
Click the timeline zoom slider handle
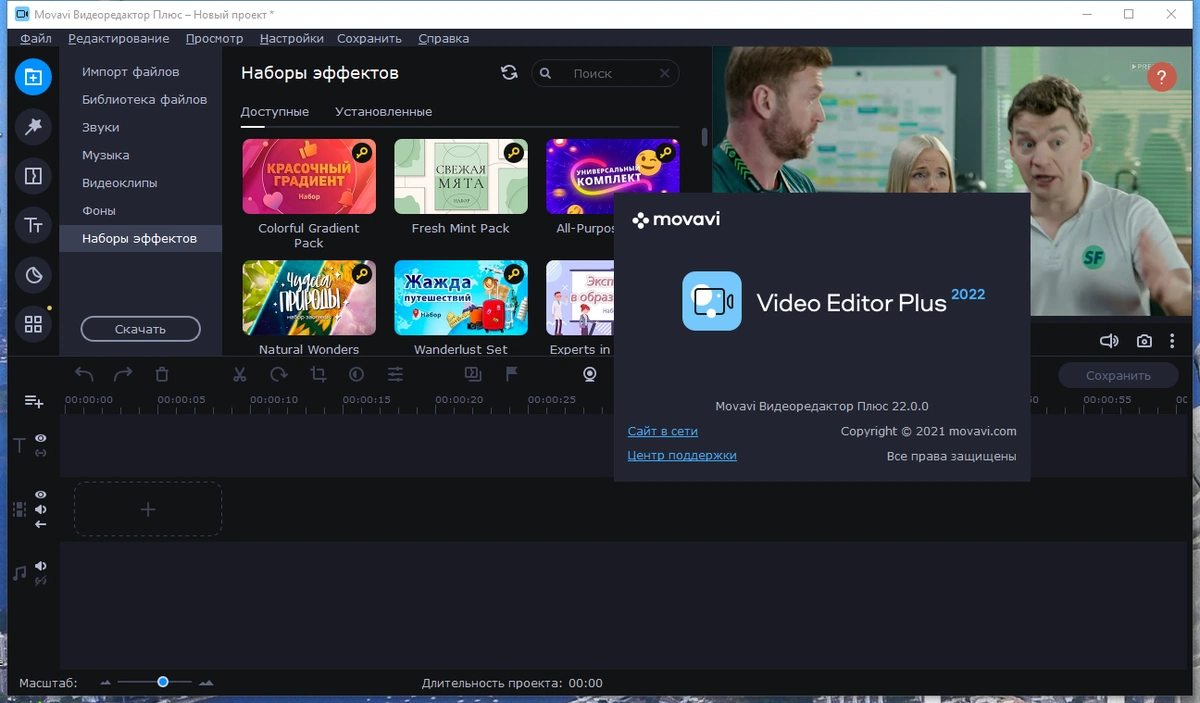tap(162, 682)
